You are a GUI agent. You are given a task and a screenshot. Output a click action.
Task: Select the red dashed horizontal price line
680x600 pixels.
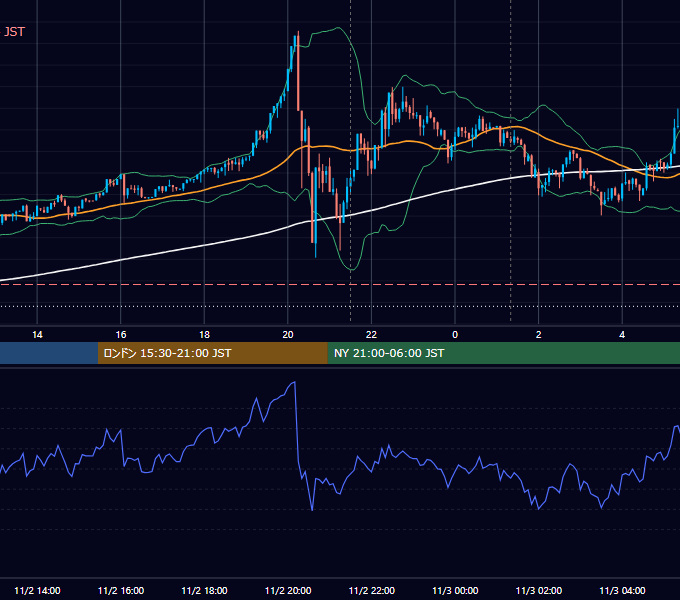(340, 284)
